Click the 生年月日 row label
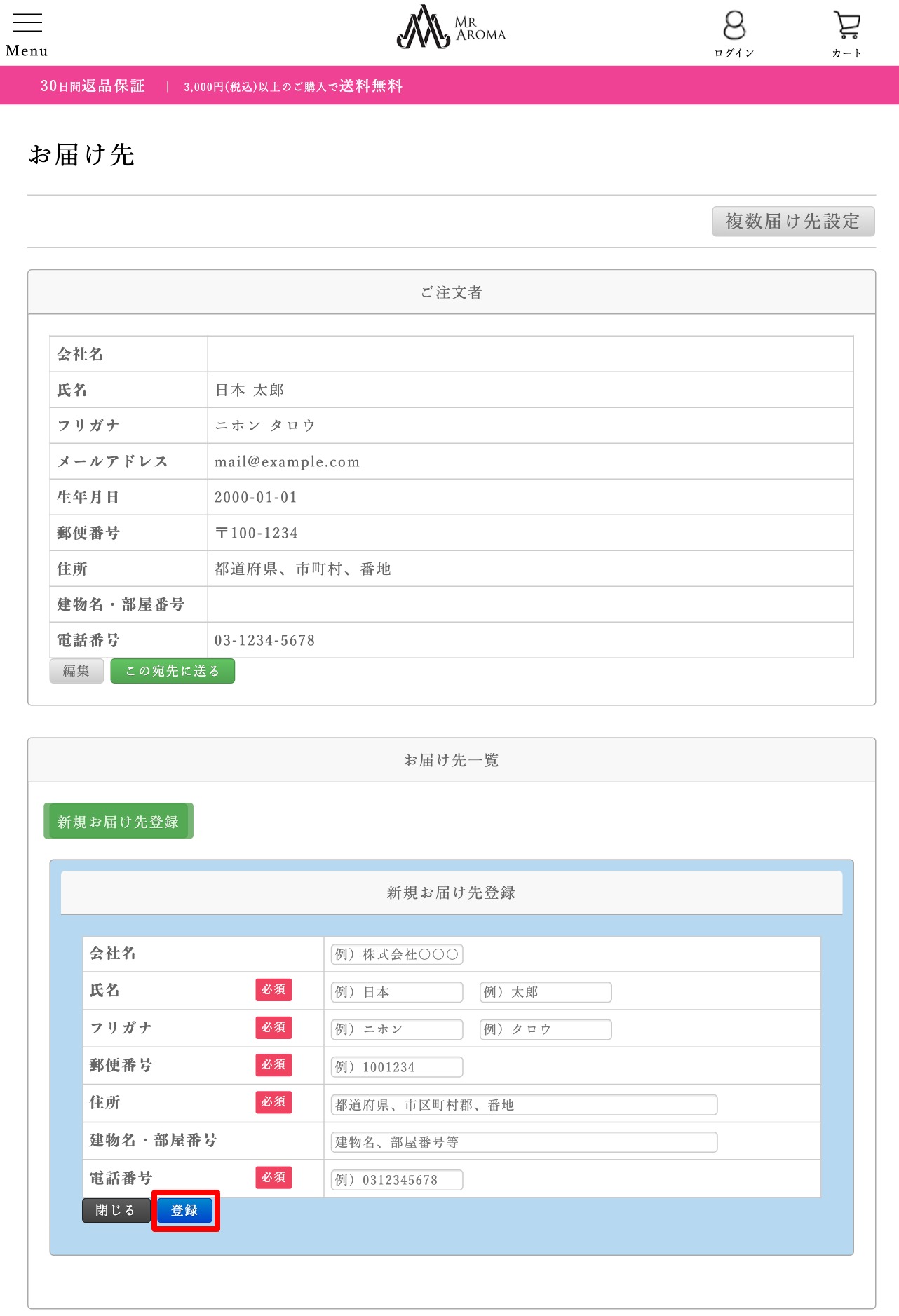The height and width of the screenshot is (1316, 899). [x=88, y=497]
